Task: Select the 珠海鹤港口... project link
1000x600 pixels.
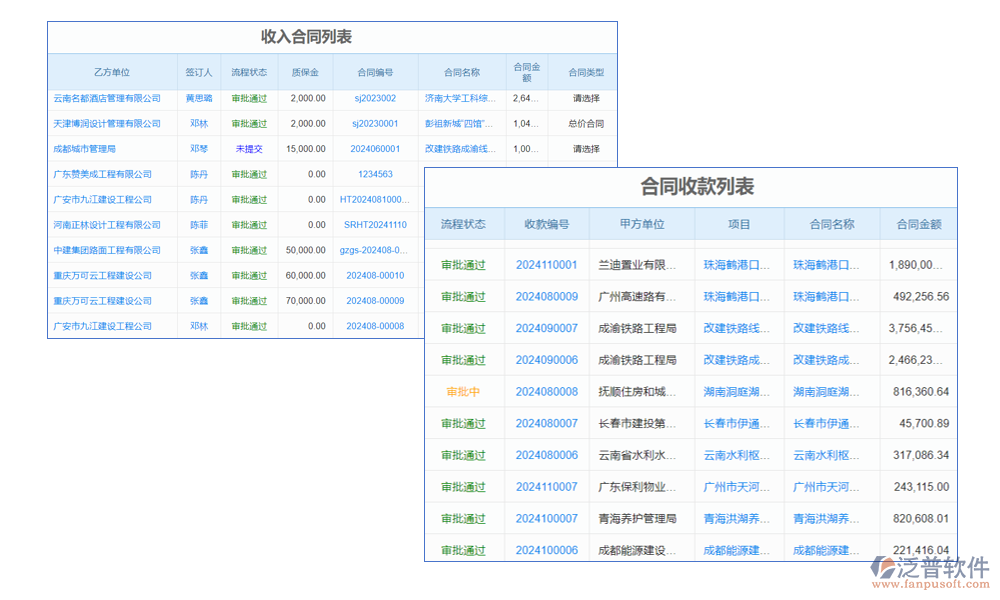Action: click(x=735, y=264)
